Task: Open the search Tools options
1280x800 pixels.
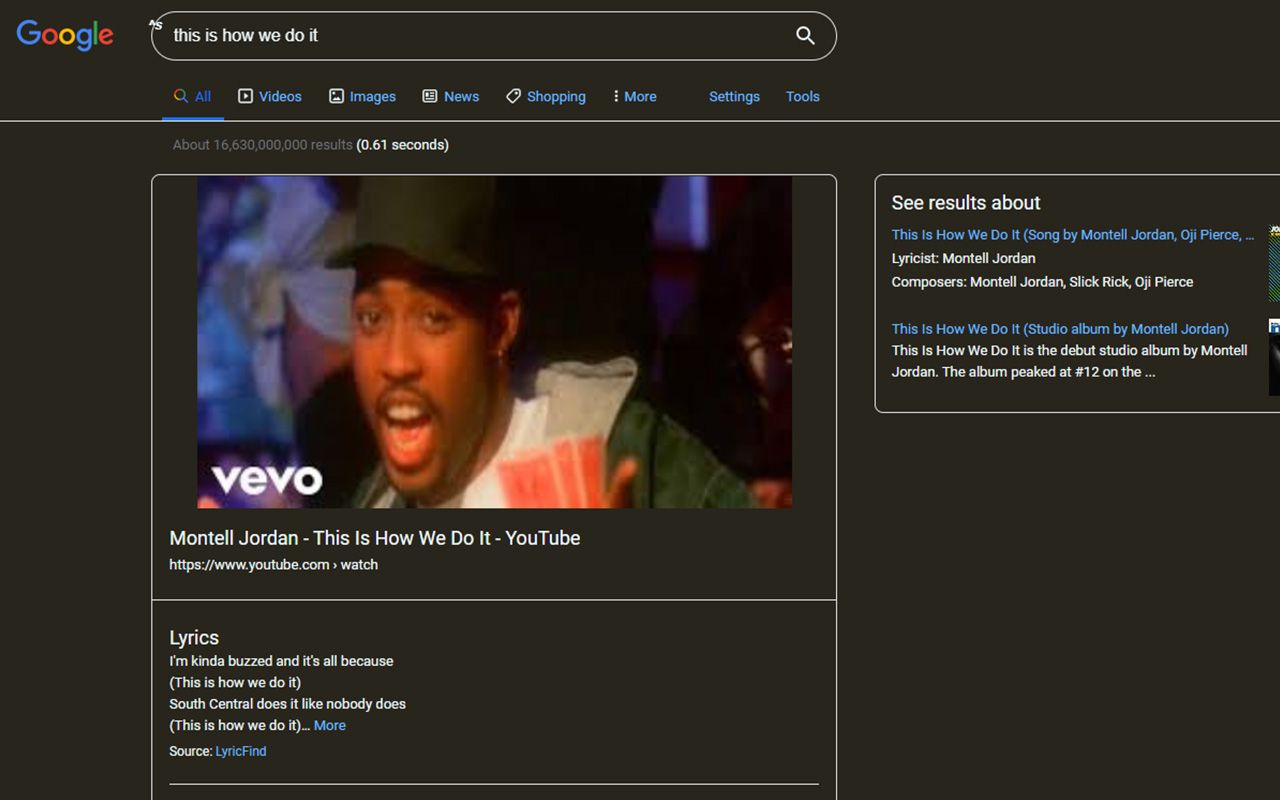Action: 802,96
